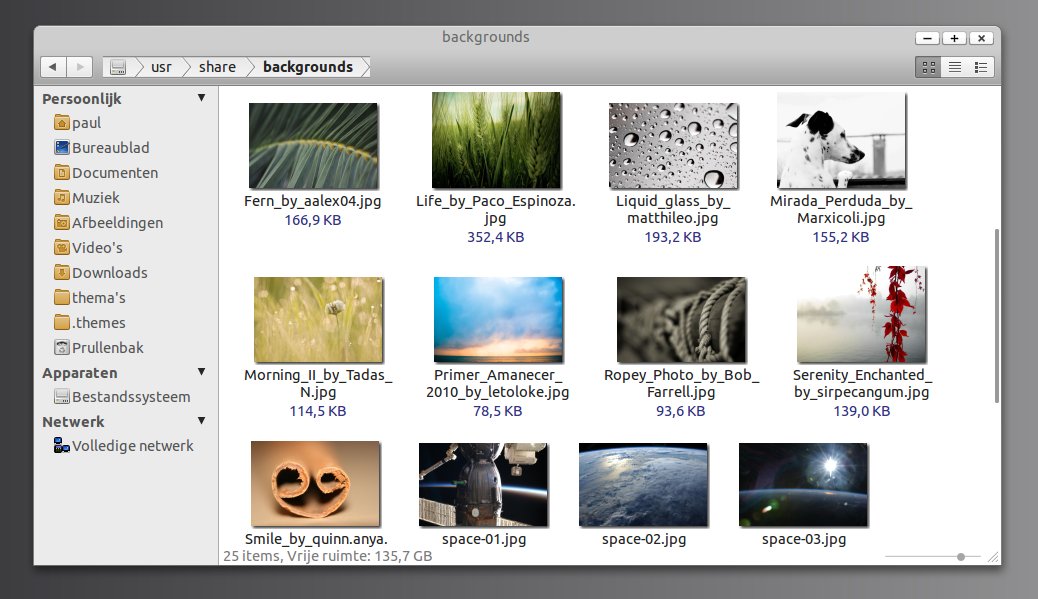Click the size label 352,4 KB
Screen dimensions: 1038x599
pyautogui.click(x=496, y=237)
